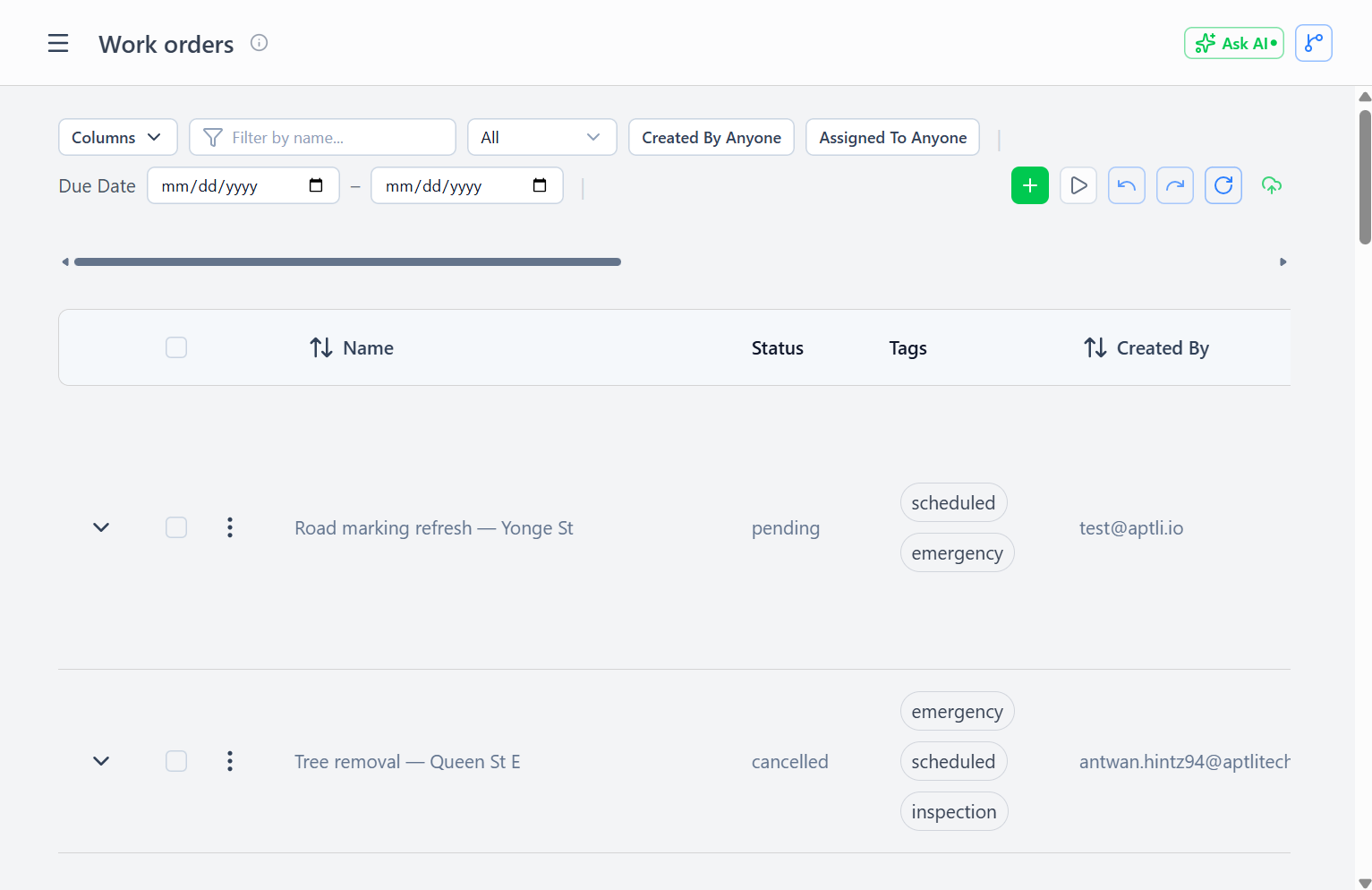Expand the Tree removal row

(x=101, y=761)
